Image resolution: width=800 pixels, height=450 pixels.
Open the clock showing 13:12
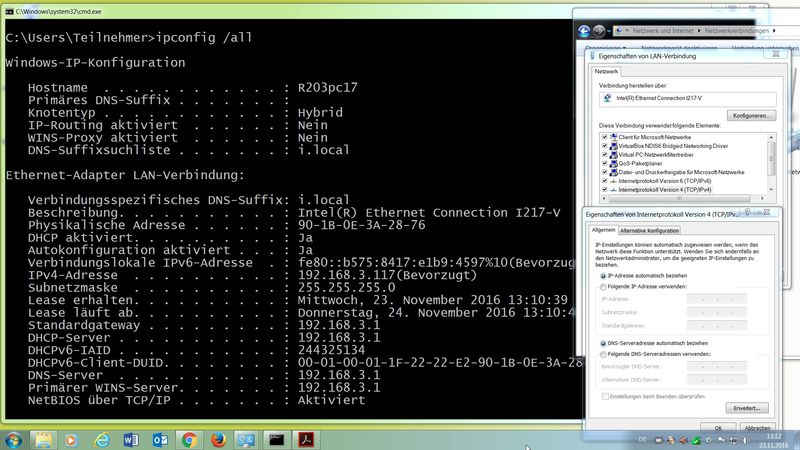tap(773, 441)
